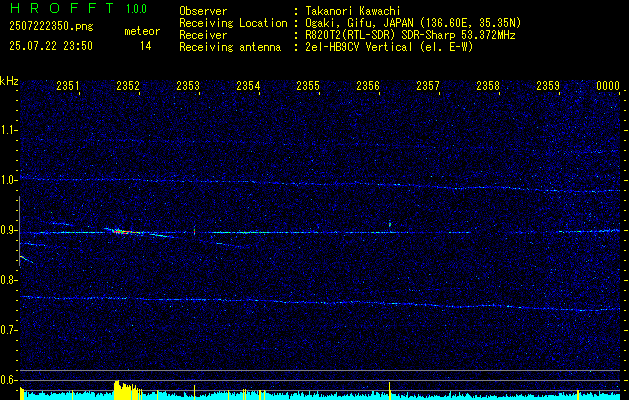Screen dimensions: 629x400
Task: Click the 2356 time marker
Action: [x=368, y=86]
